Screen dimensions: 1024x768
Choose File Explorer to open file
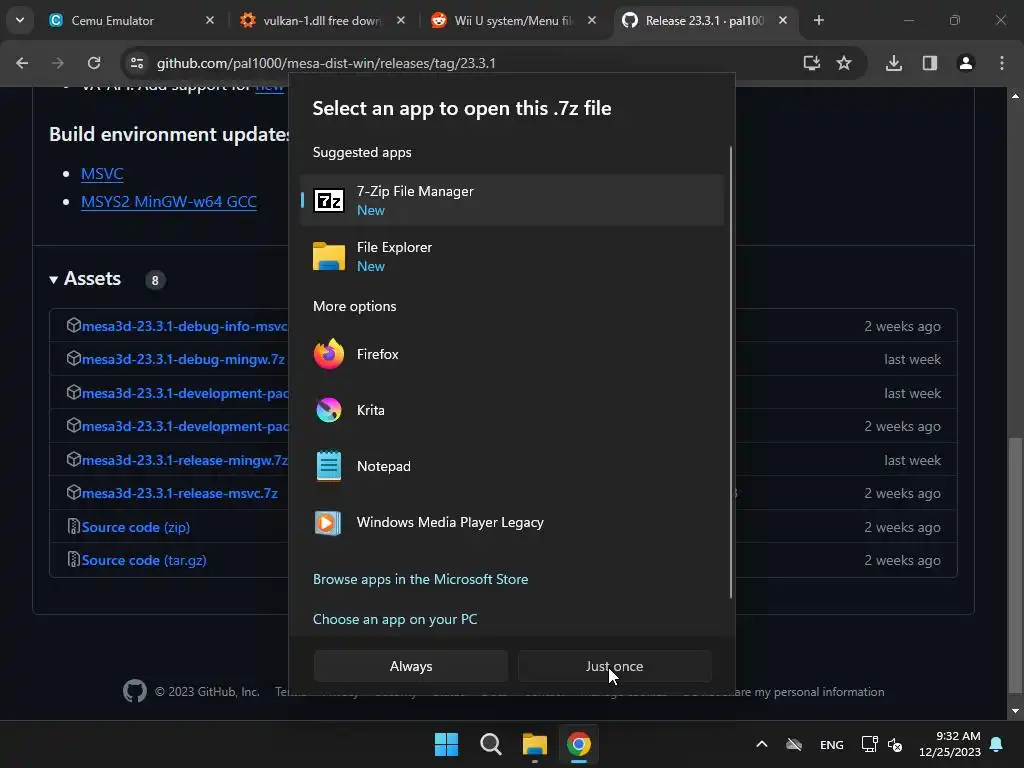tap(512, 256)
